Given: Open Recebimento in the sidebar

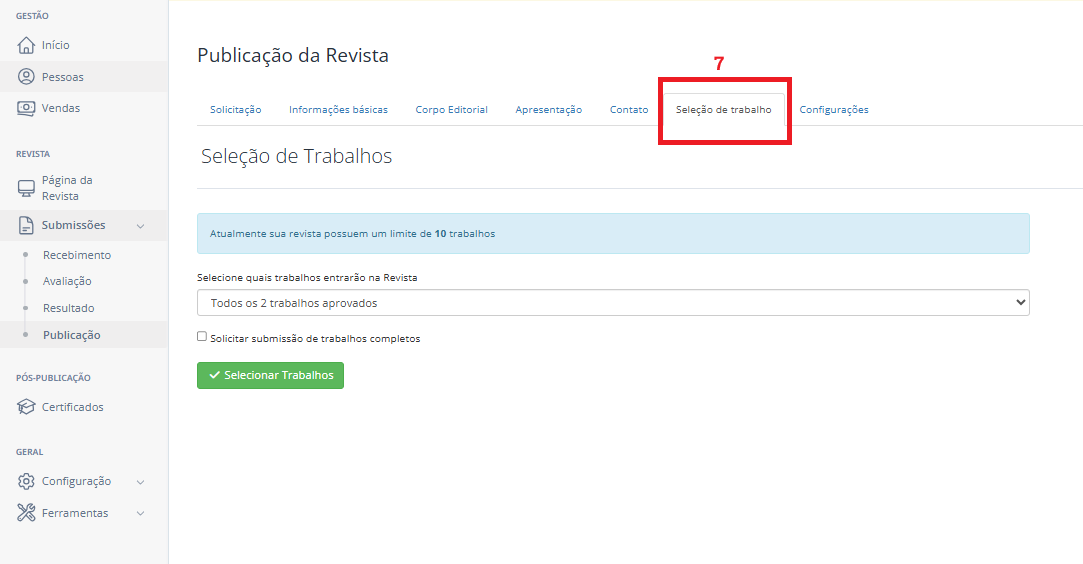Looking at the screenshot, I should 77,255.
